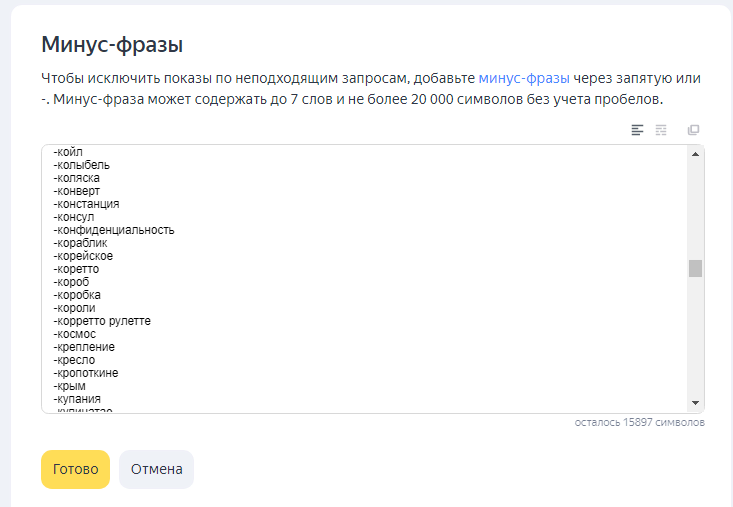Image resolution: width=733 pixels, height=507 pixels.
Task: Place cursor on the -короли line
Action: pos(74,308)
